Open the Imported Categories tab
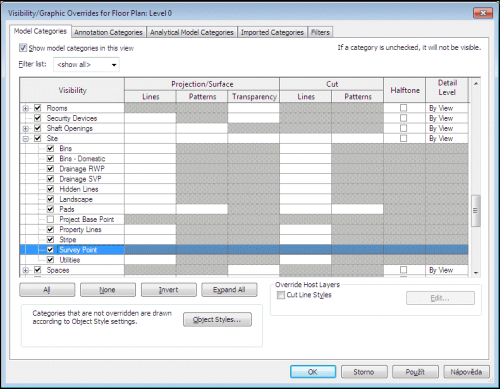This screenshot has height=389, width=500. pyautogui.click(x=272, y=32)
